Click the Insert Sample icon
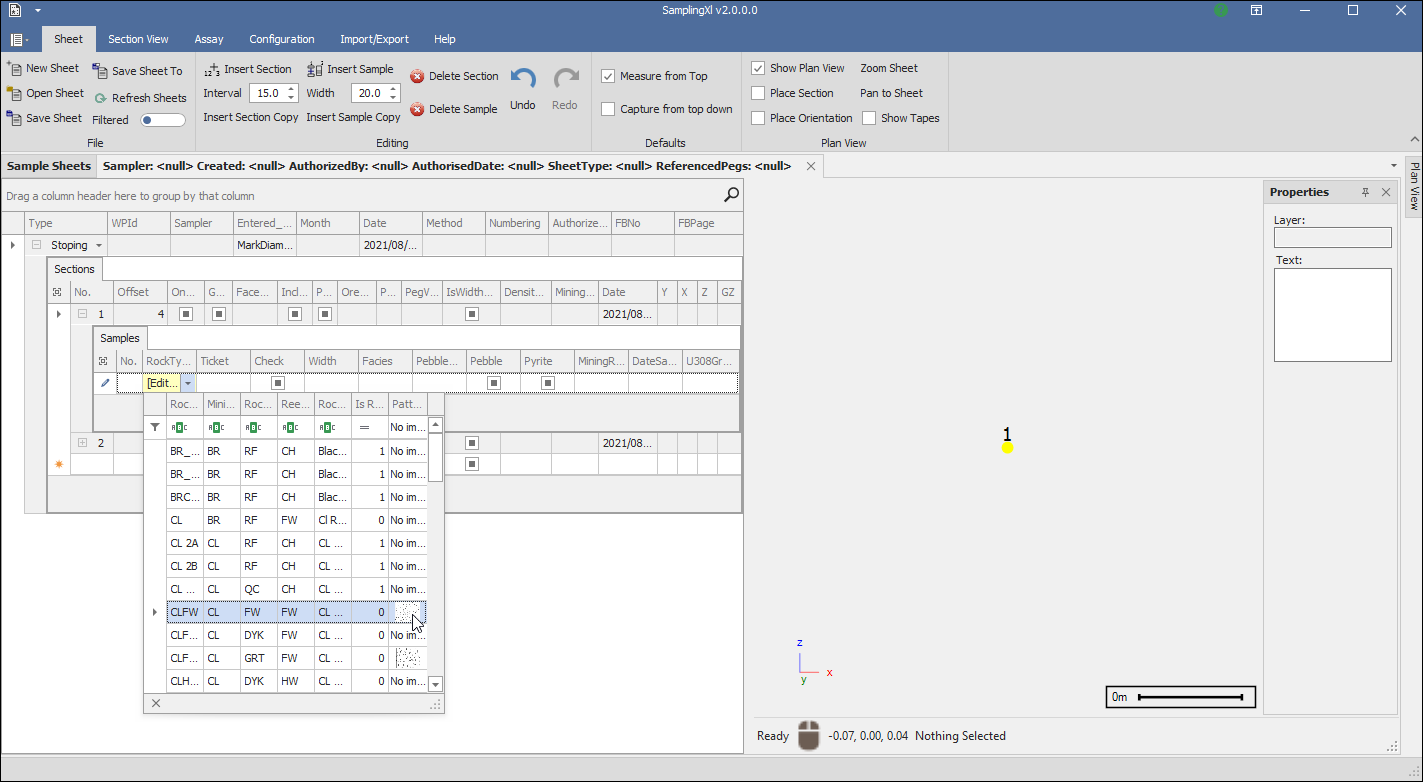 [315, 69]
